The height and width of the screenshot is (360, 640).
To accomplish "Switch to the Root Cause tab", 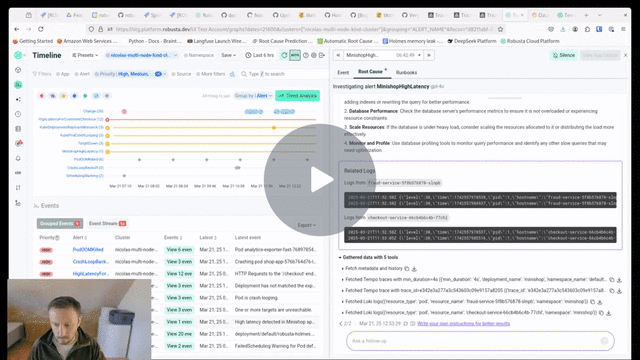I will tap(371, 72).
